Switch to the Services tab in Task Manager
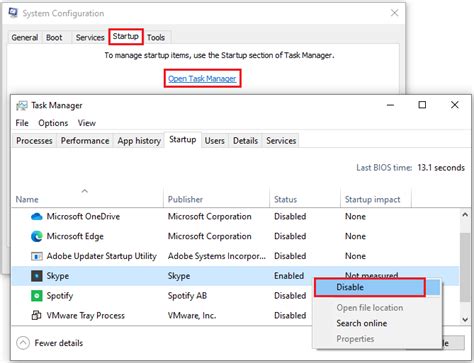This screenshot has width=474, height=363. point(281,141)
